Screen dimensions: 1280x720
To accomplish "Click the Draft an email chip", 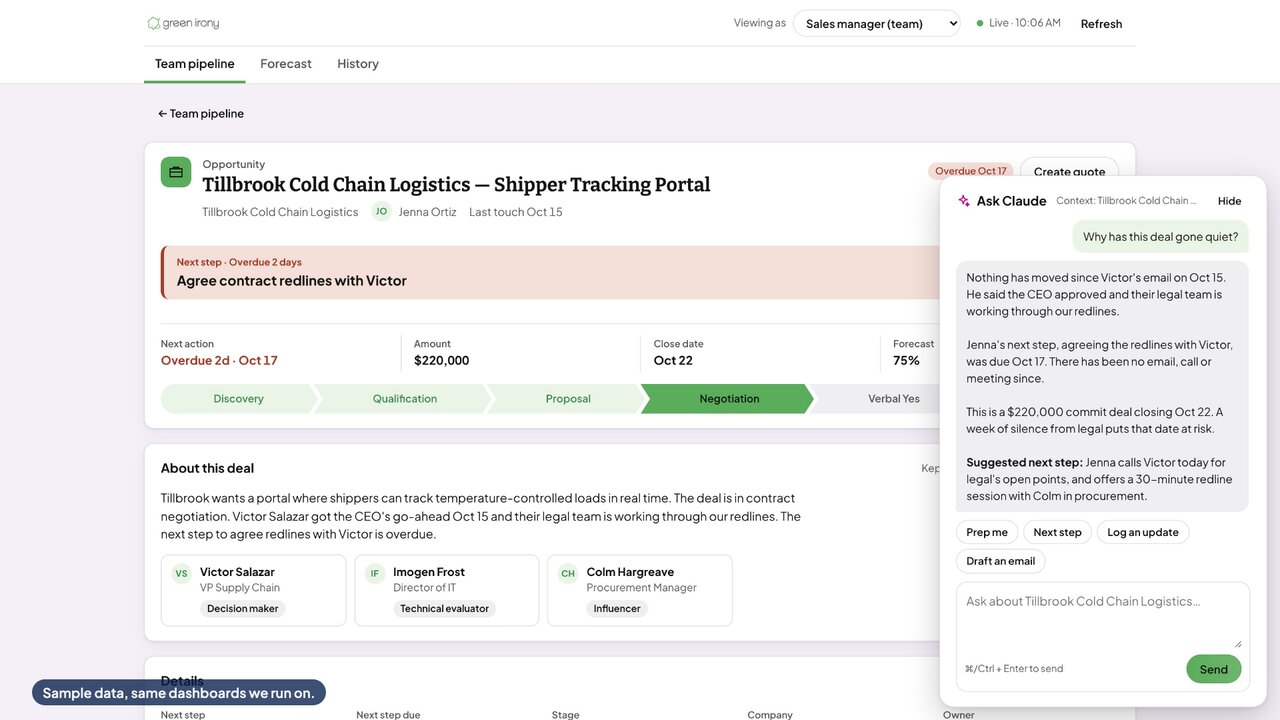I will (1001, 561).
